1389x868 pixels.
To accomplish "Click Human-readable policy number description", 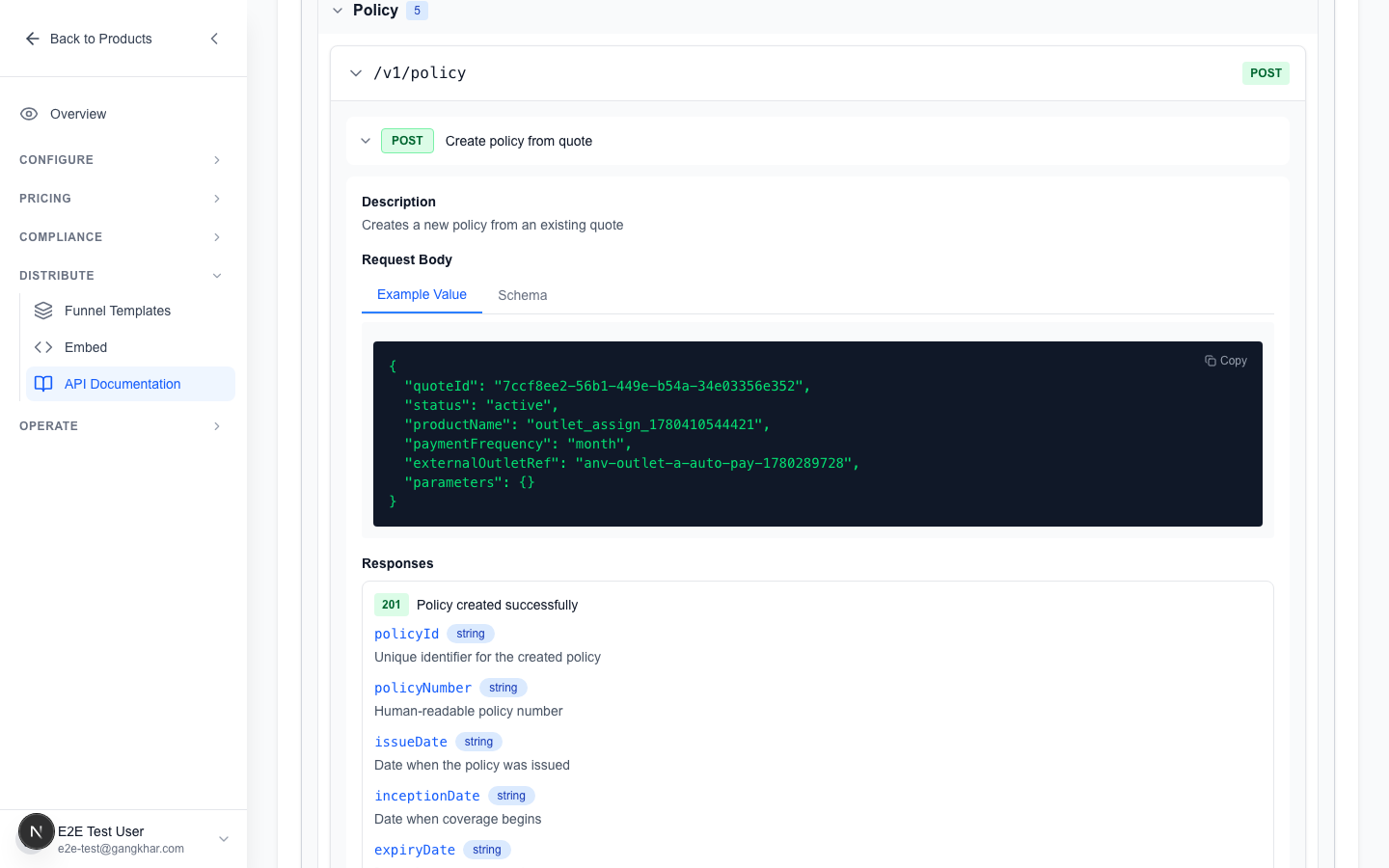I will click(x=468, y=711).
